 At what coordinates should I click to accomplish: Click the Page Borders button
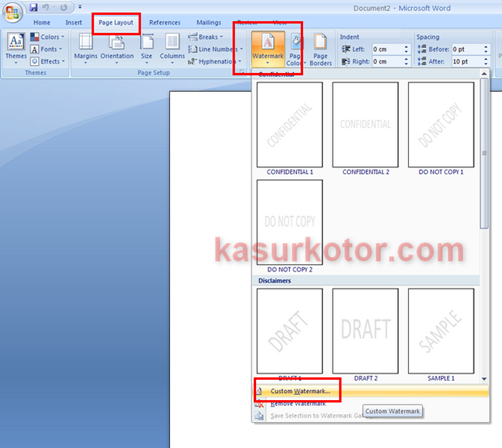(x=320, y=49)
